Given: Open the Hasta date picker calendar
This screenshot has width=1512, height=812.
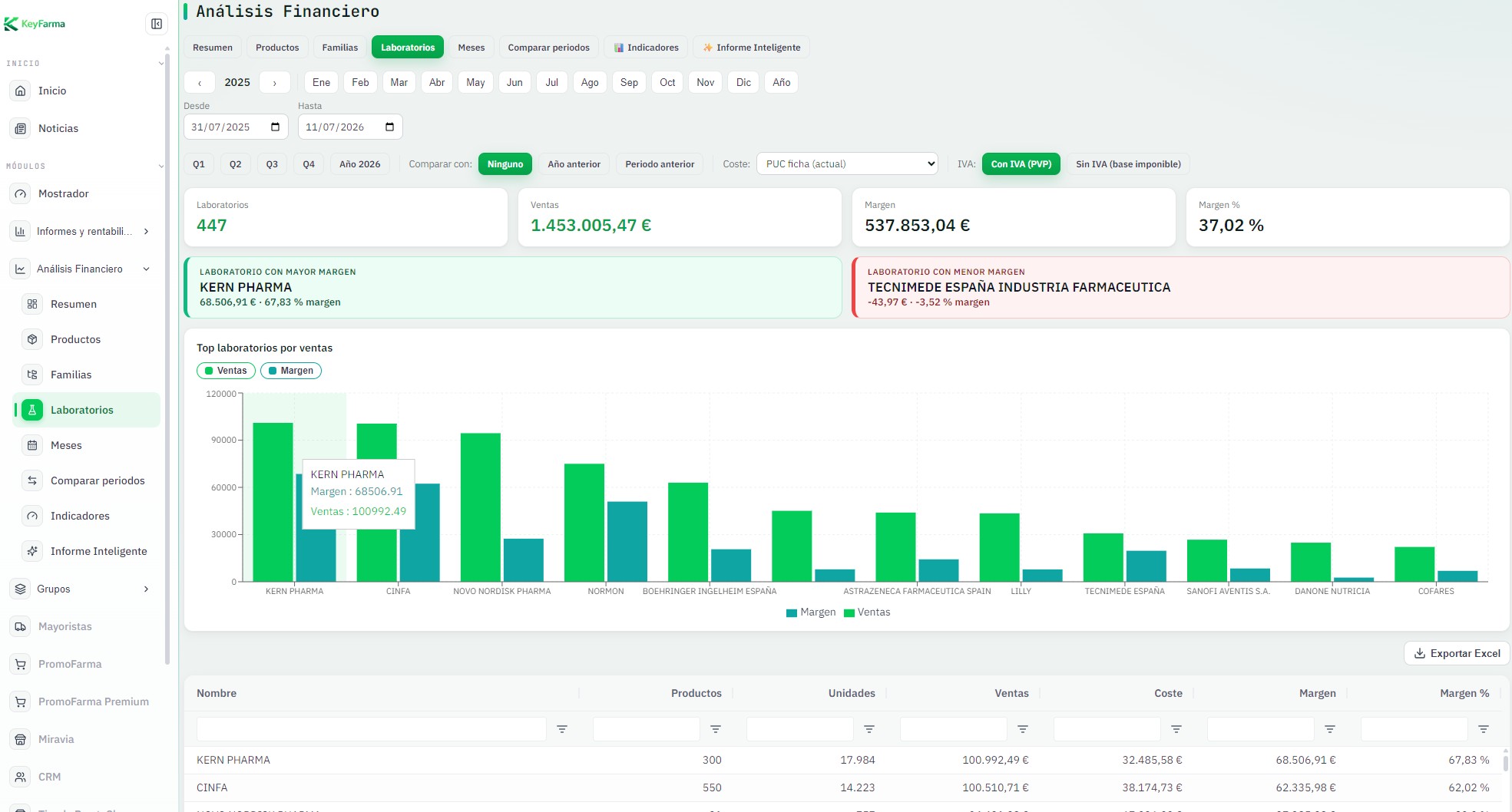Looking at the screenshot, I should (389, 127).
